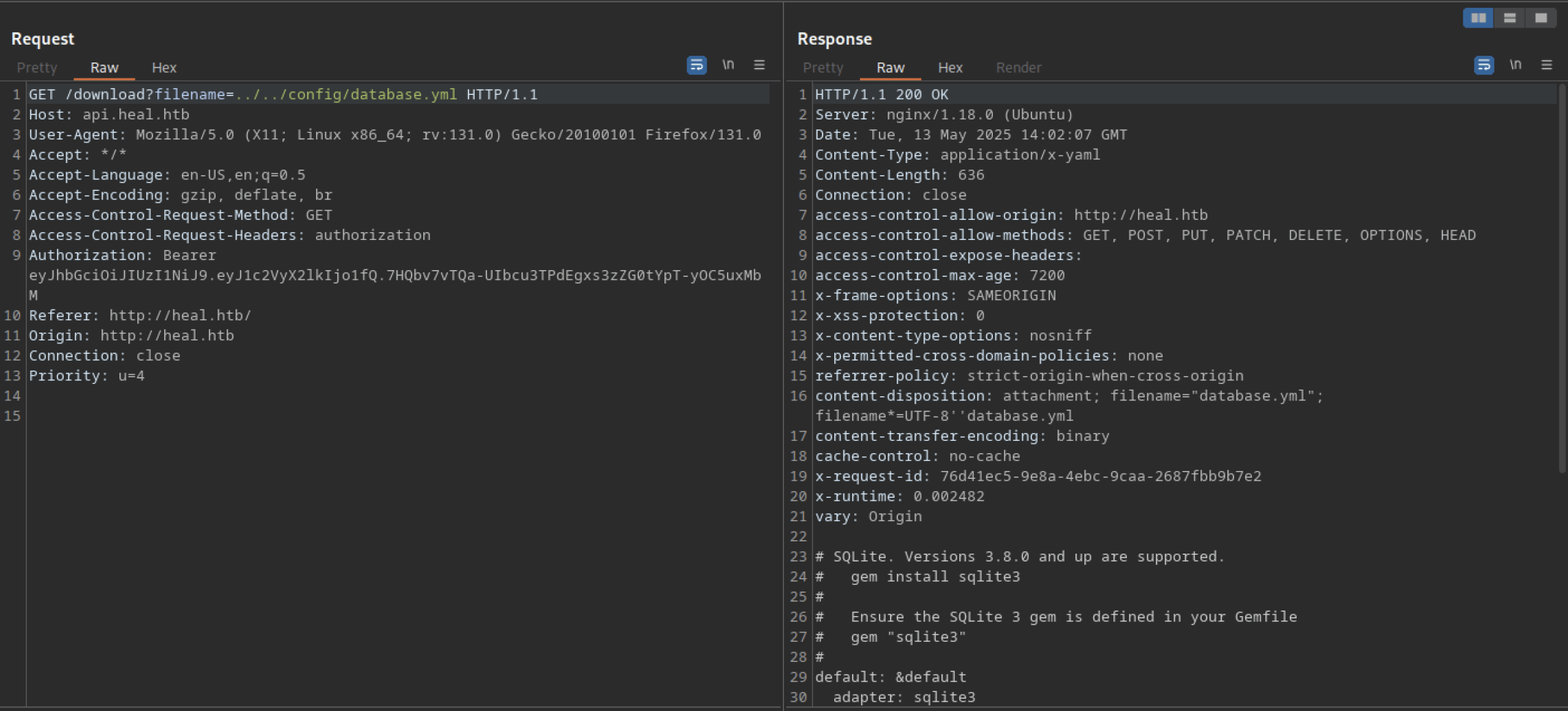Select combined tabbed layout icon
This screenshot has height=711, width=1568.
(x=1541, y=18)
